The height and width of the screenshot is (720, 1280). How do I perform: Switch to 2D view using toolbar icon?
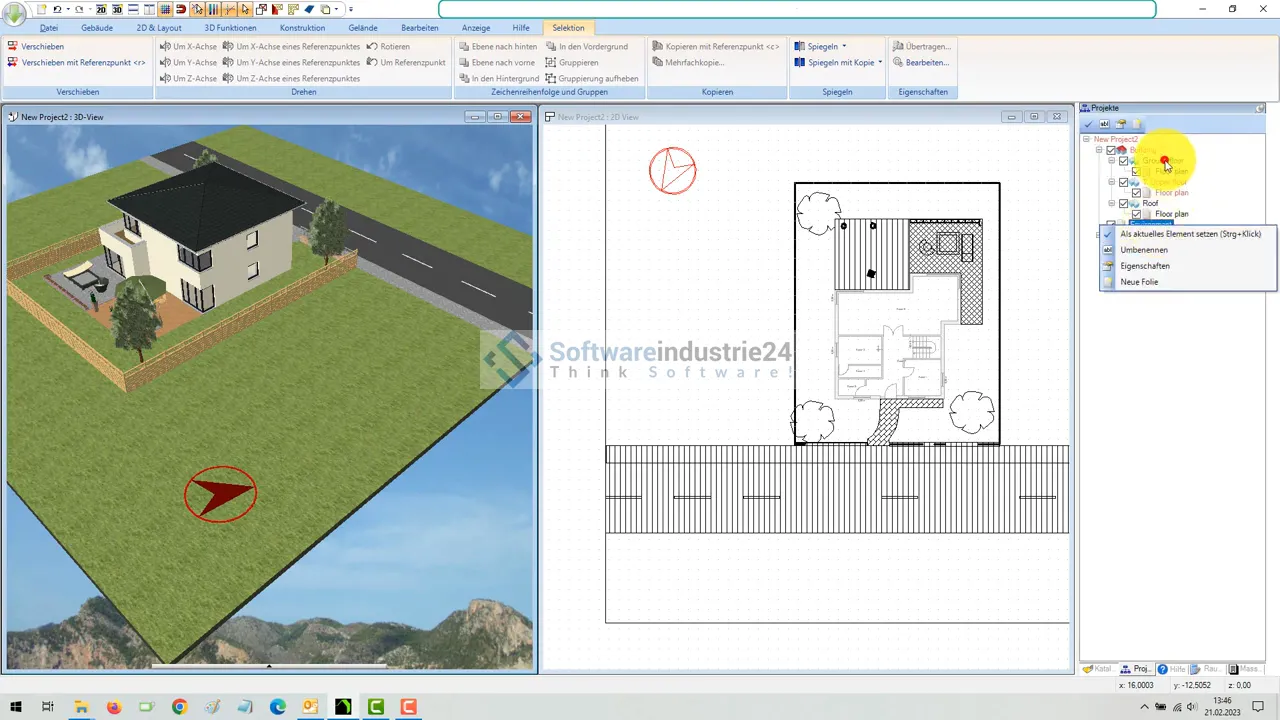(101, 9)
